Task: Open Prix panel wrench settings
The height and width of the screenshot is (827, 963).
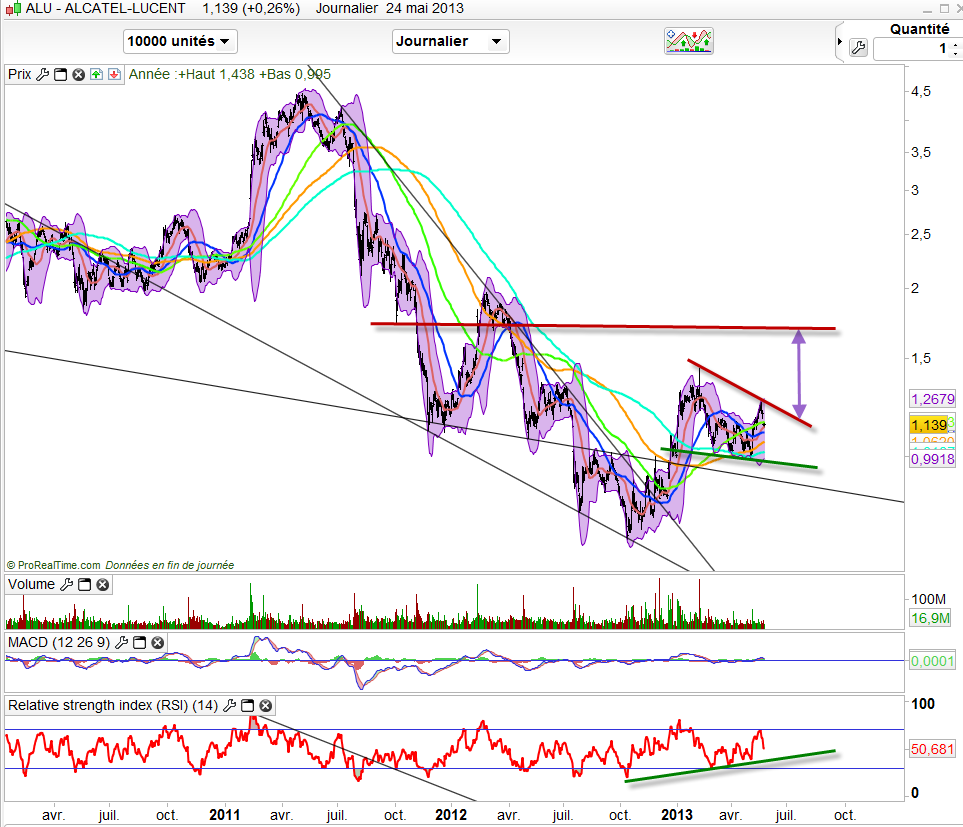Action: pos(42,74)
